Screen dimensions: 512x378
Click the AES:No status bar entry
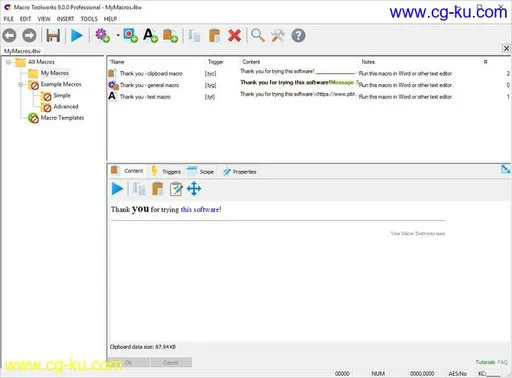pos(457,374)
